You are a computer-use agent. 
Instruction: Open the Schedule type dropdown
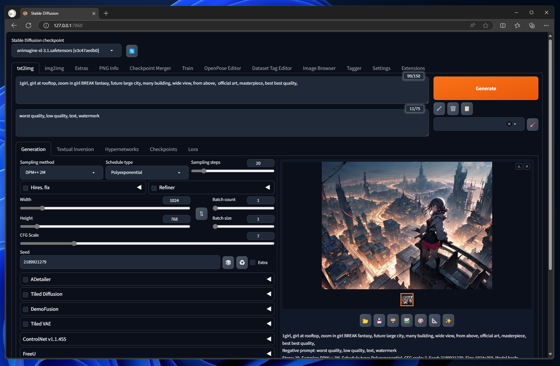[146, 172]
